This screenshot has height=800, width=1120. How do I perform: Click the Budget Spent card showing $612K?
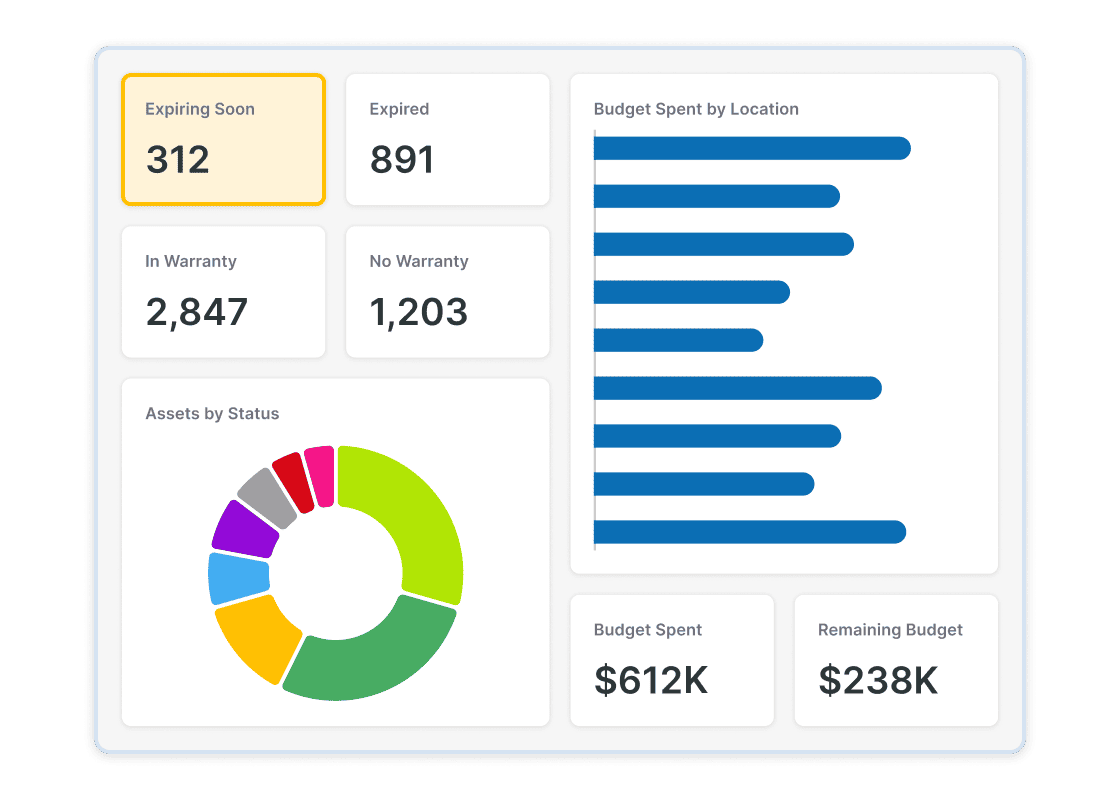tap(671, 659)
